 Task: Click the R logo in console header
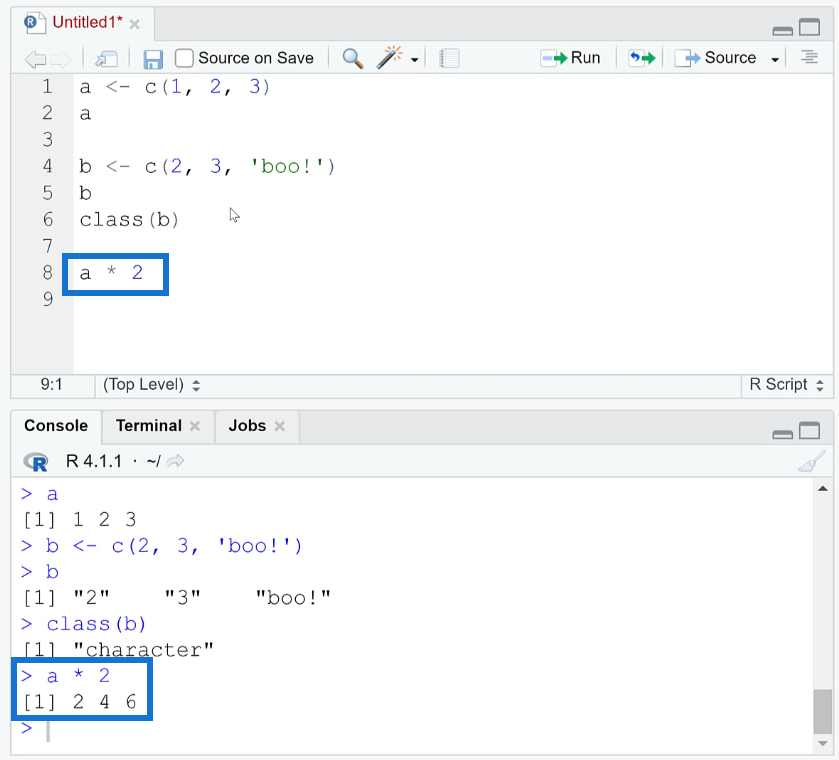tap(36, 461)
